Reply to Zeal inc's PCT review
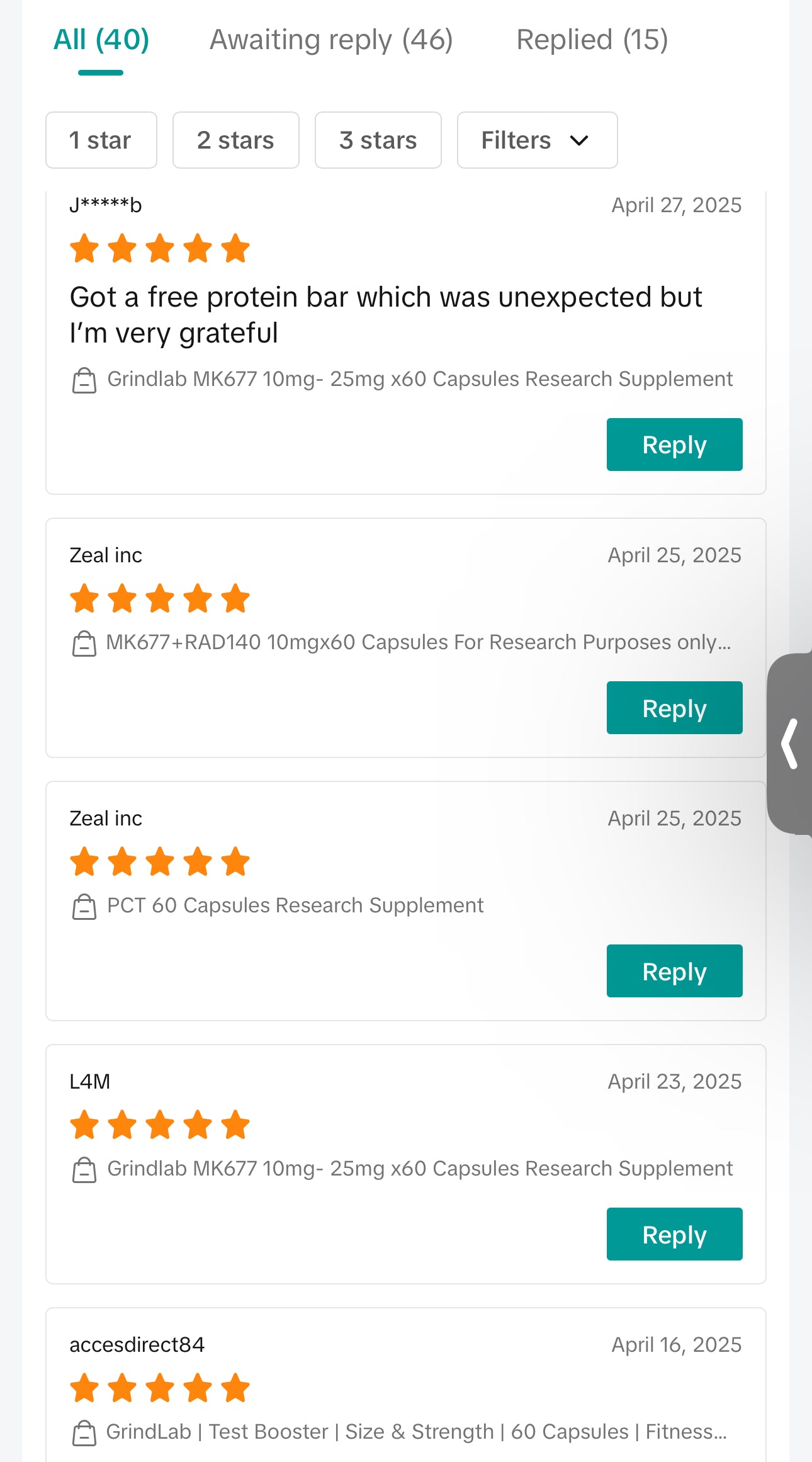The width and height of the screenshot is (812, 1462). coord(674,971)
